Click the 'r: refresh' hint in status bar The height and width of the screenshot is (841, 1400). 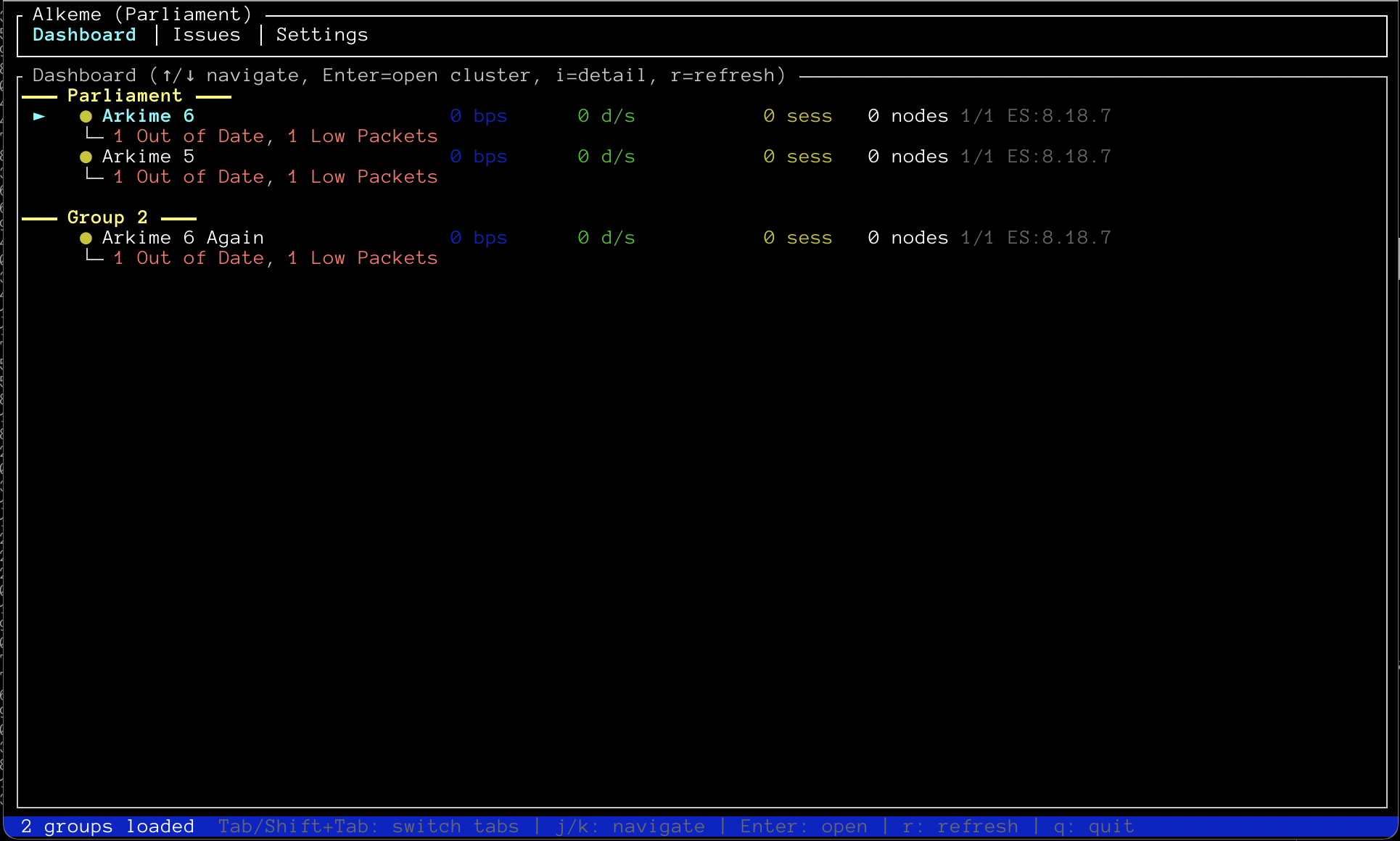coord(960,826)
